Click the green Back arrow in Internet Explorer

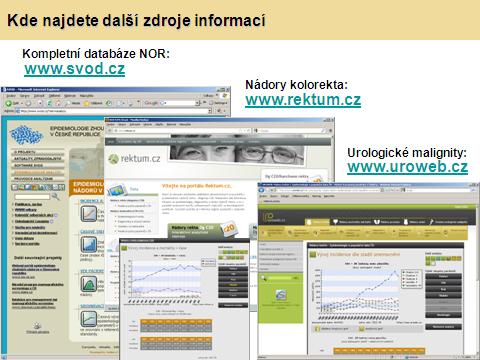[x=8, y=103]
